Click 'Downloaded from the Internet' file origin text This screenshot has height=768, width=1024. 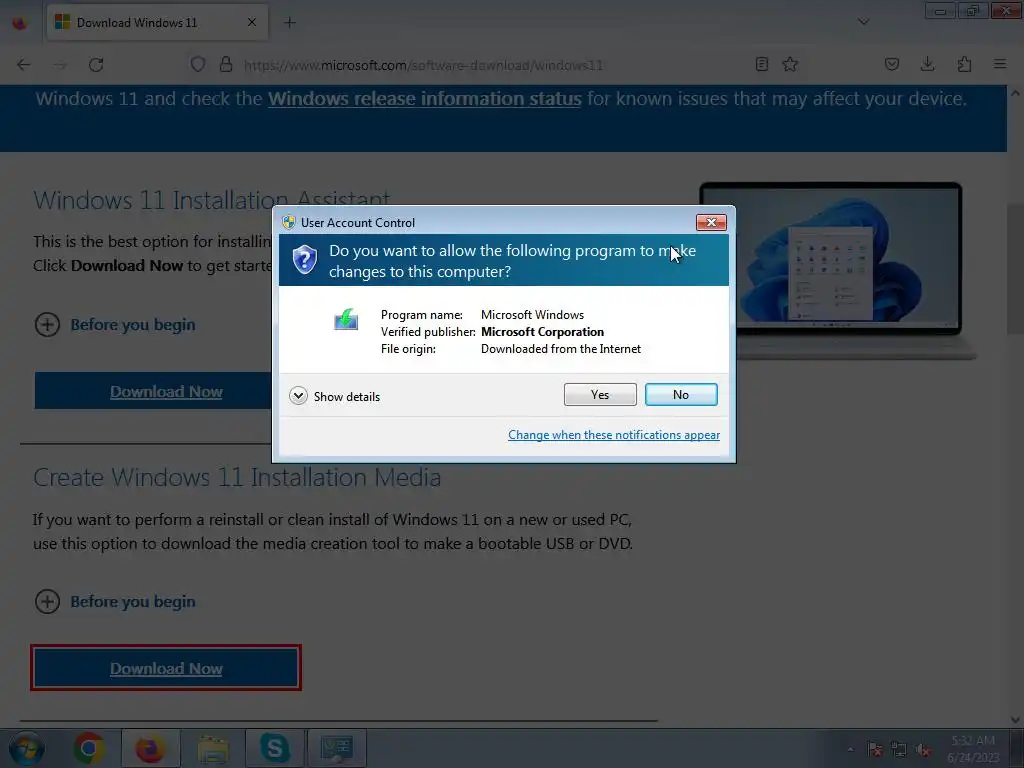[x=561, y=349]
